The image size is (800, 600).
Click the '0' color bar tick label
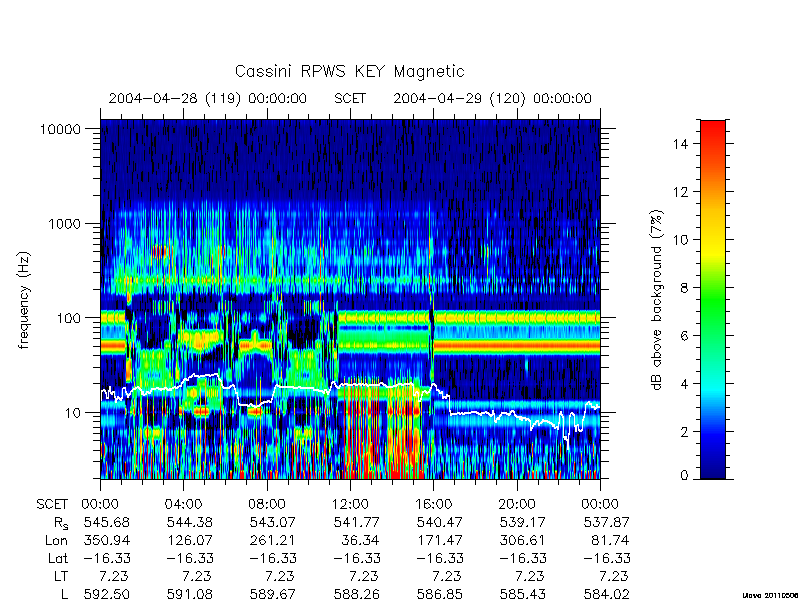pyautogui.click(x=684, y=475)
